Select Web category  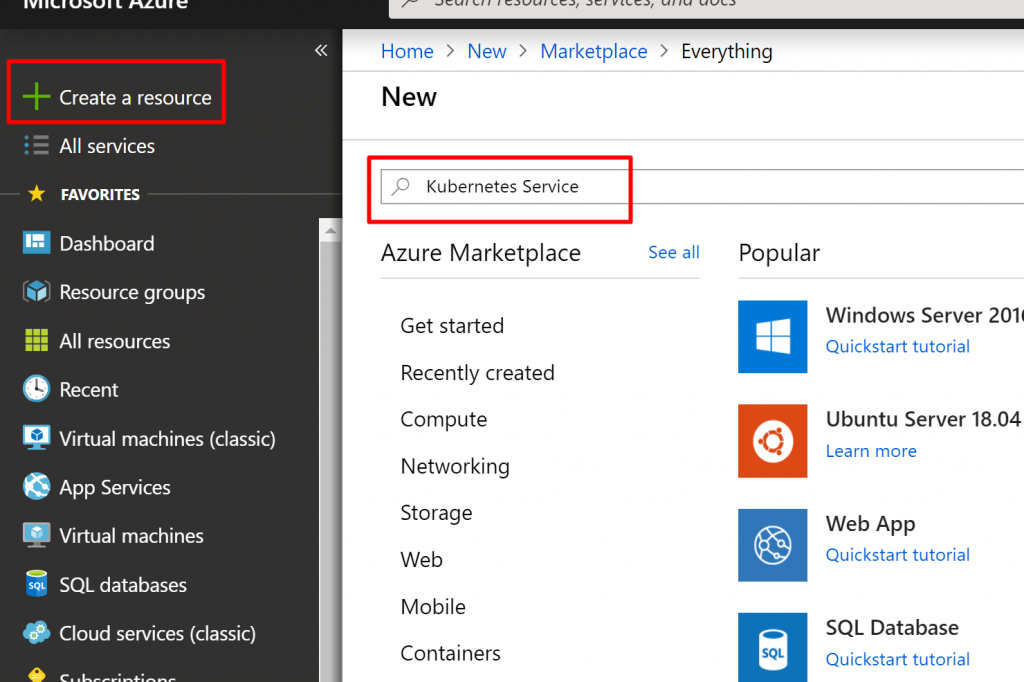pyautogui.click(x=421, y=560)
